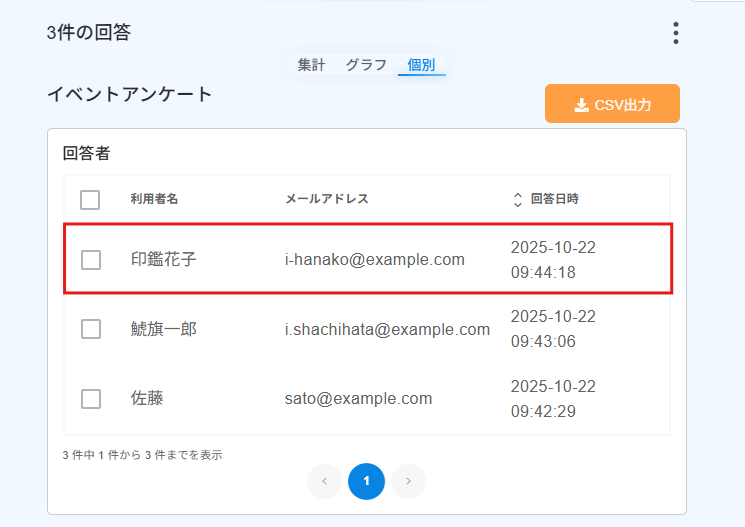Check the box for 印鑑花子
Image resolution: width=745 pixels, height=527 pixels.
tap(91, 260)
